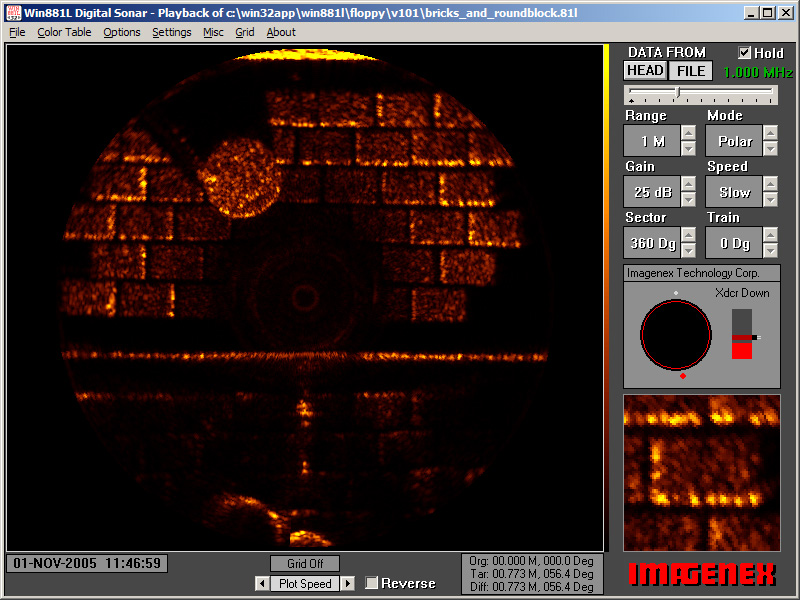Decrease the Gain setting with the down arrow

click(x=691, y=198)
